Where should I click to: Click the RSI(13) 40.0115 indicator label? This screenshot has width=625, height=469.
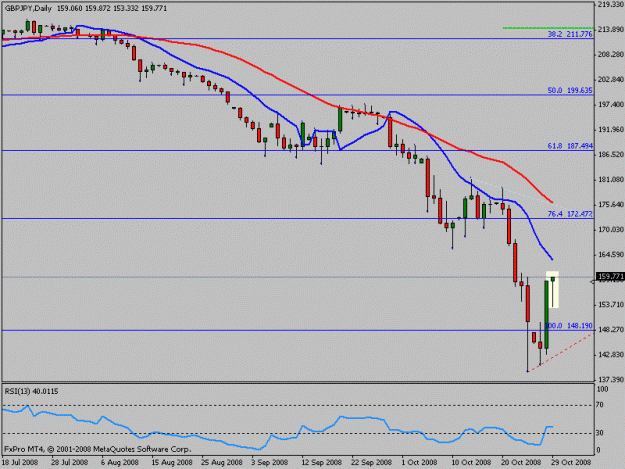tap(31, 391)
